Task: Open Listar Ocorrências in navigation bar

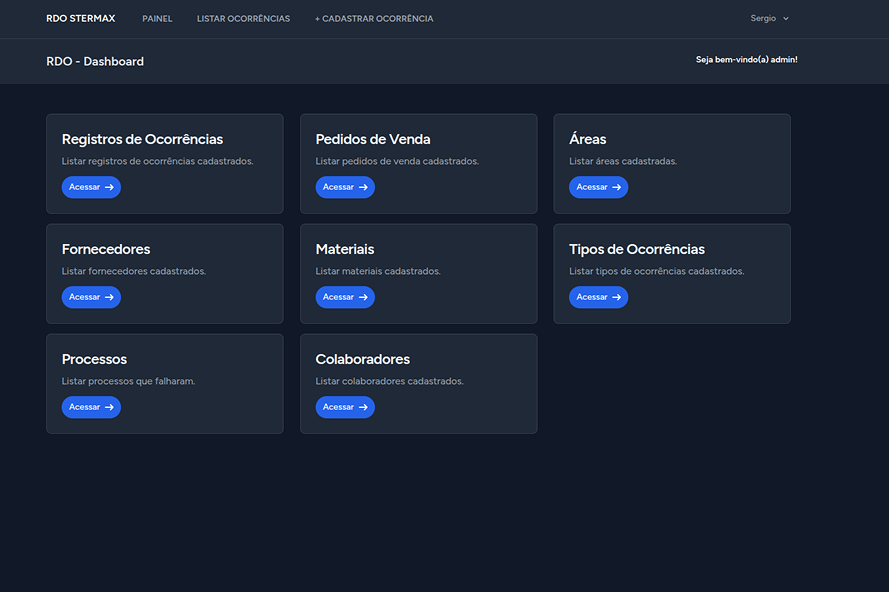Action: tap(243, 19)
